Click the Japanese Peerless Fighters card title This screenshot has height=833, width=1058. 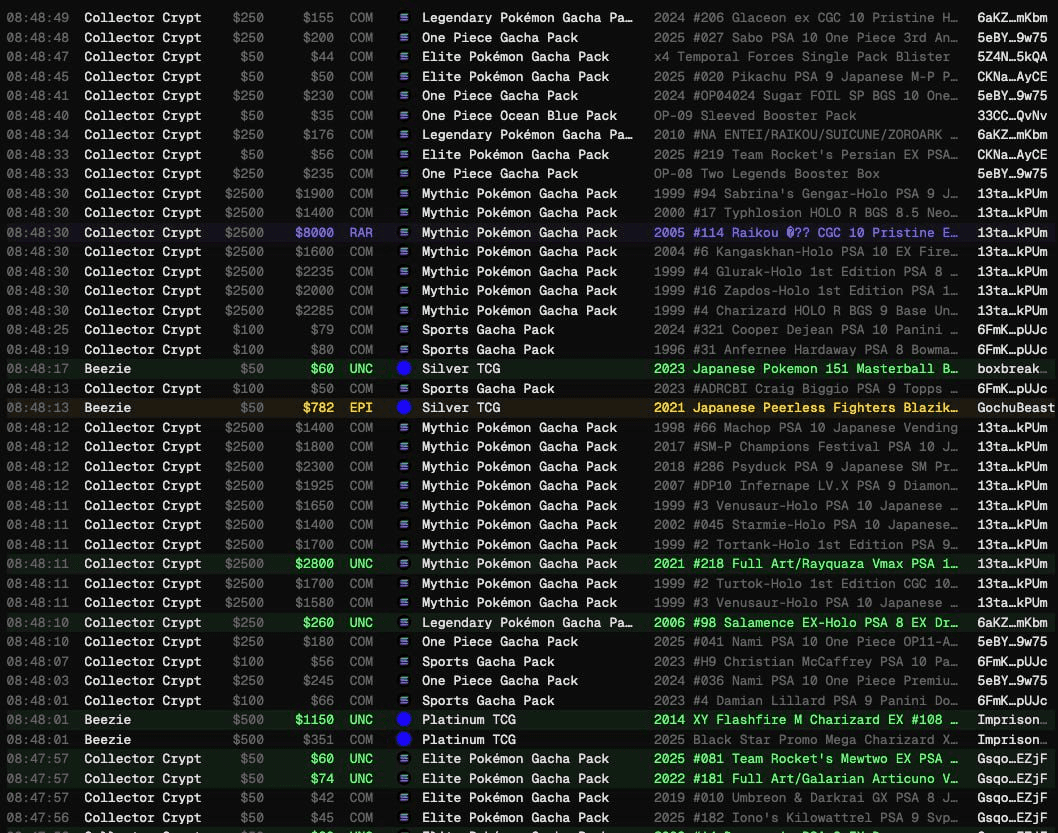(x=806, y=407)
